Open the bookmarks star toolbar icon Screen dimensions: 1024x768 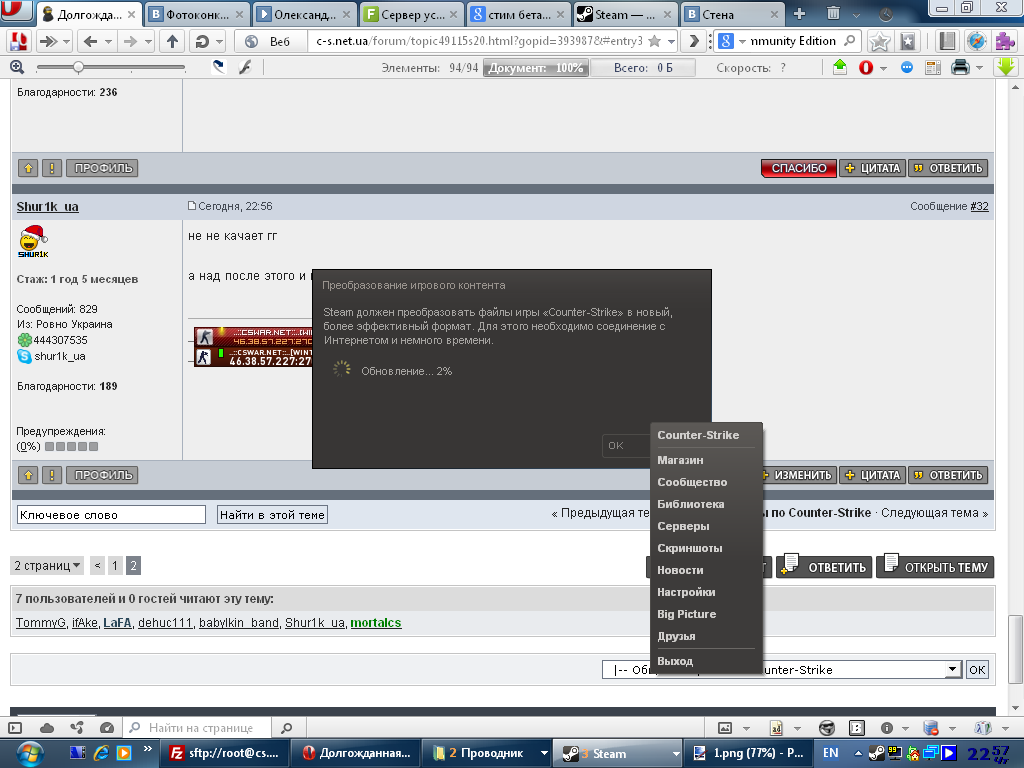tap(879, 41)
